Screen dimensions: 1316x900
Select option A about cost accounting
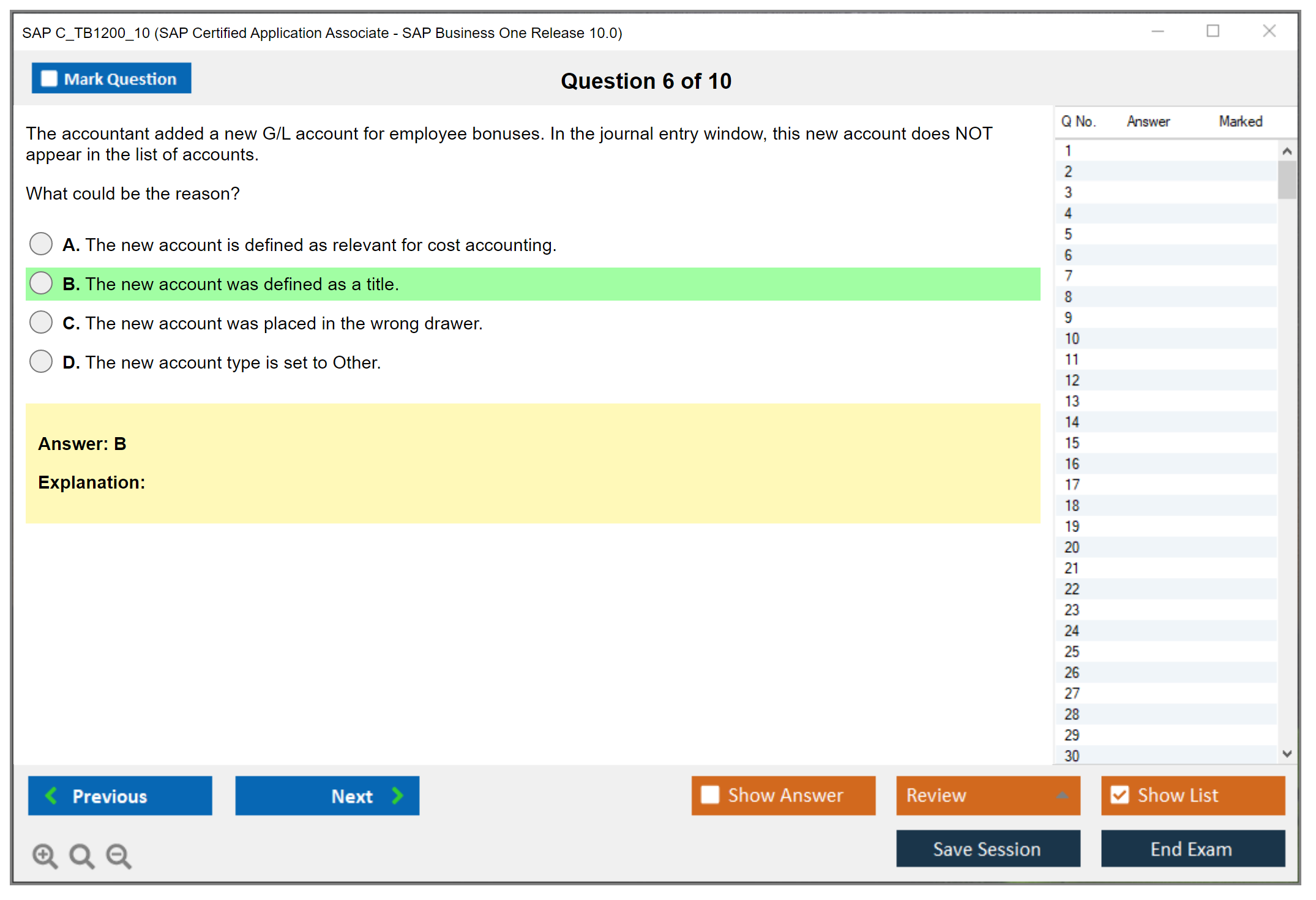click(41, 244)
